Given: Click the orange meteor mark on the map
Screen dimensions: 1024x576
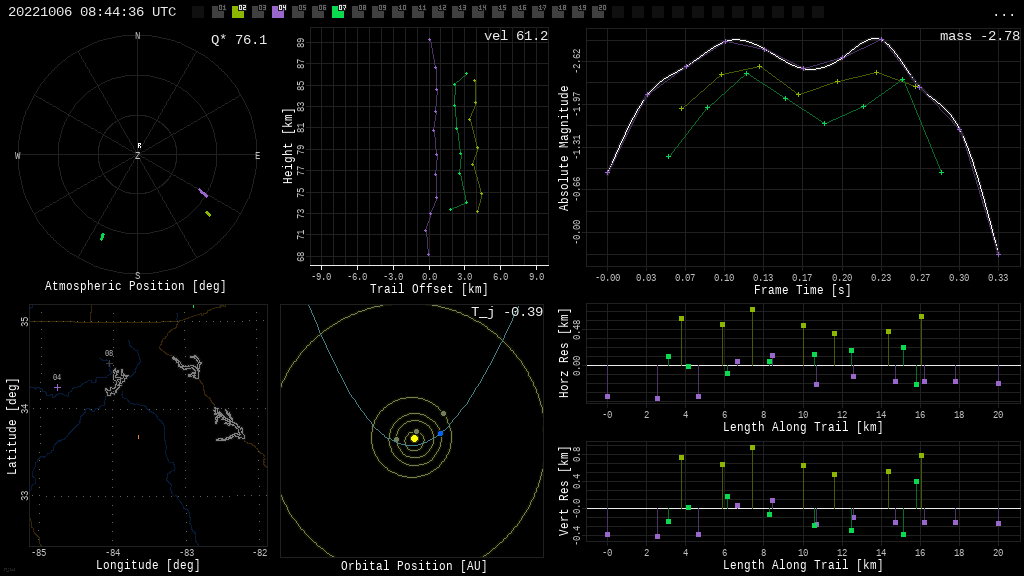Looking at the screenshot, I should pyautogui.click(x=138, y=436).
